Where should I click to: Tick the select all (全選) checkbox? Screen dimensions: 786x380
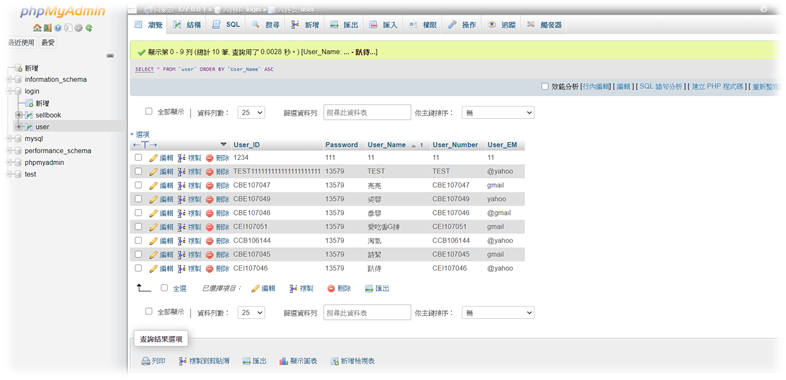[164, 288]
